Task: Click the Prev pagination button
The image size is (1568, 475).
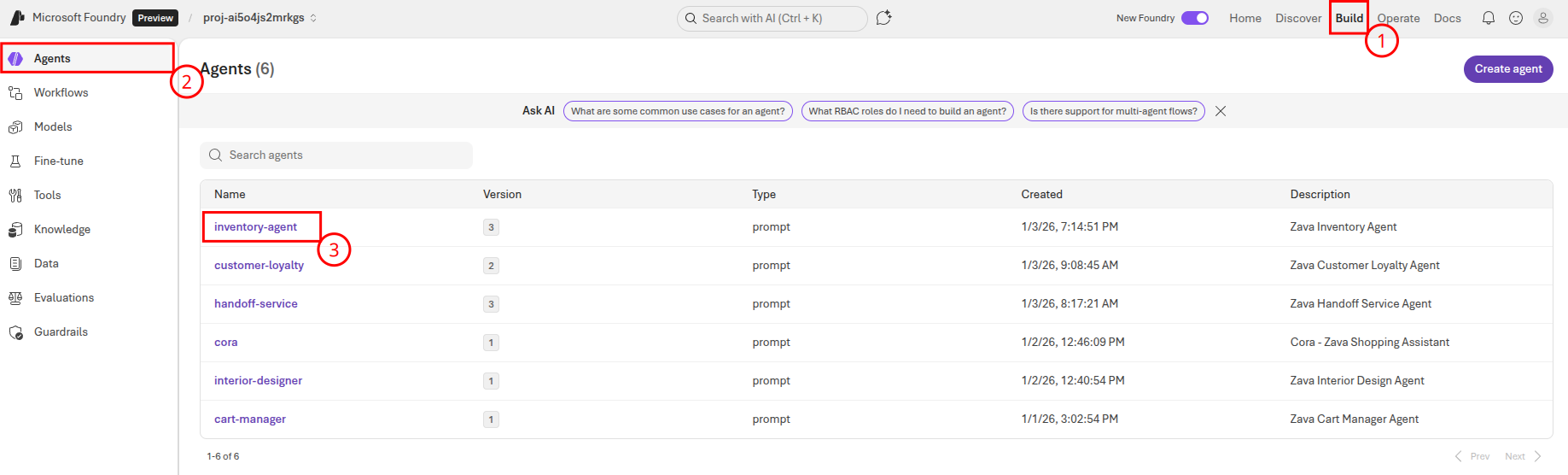Action: [1472, 456]
